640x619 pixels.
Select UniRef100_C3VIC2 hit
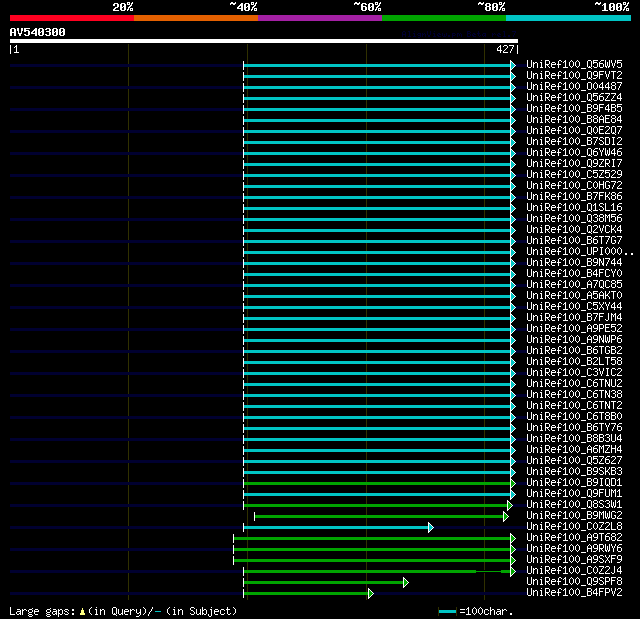tap(574, 373)
